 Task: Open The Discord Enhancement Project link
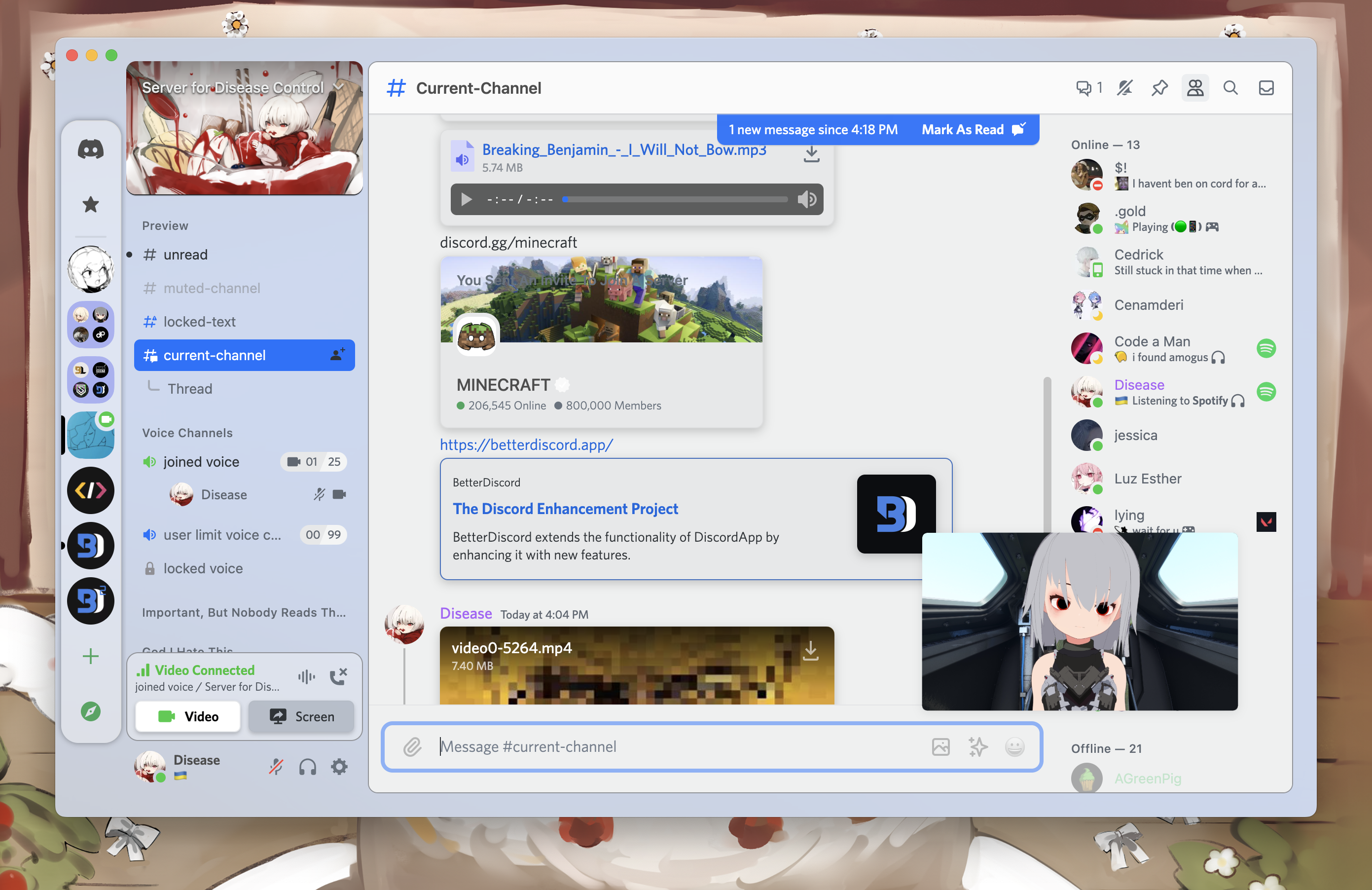pyautogui.click(x=565, y=509)
